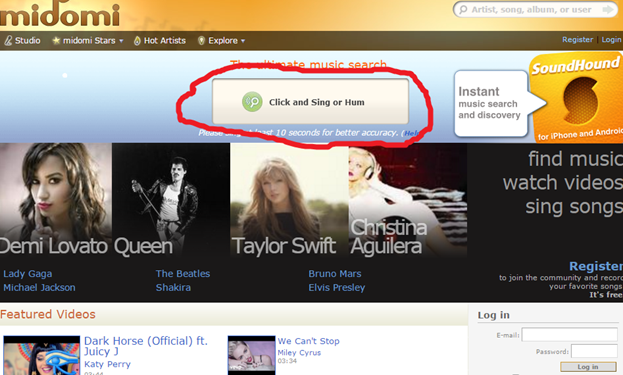Play the We Can't Stop video thumbnail

click(252, 356)
